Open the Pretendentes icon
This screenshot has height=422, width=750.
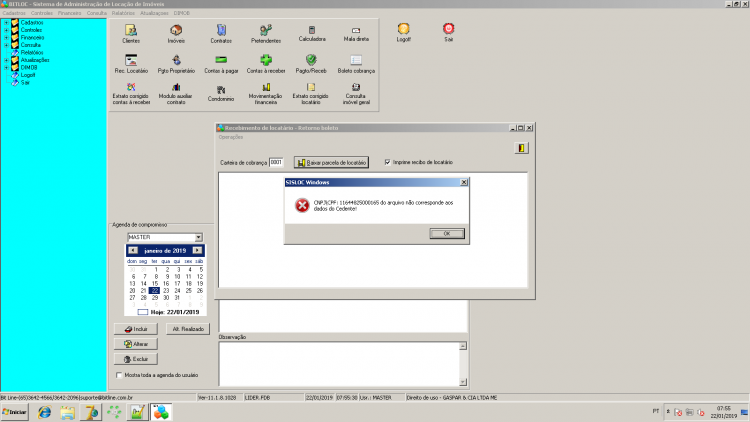point(266,34)
